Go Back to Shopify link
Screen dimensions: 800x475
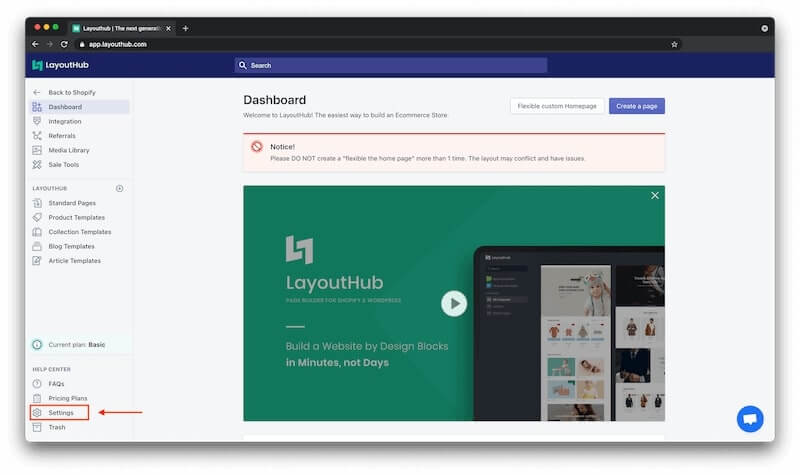coord(72,92)
